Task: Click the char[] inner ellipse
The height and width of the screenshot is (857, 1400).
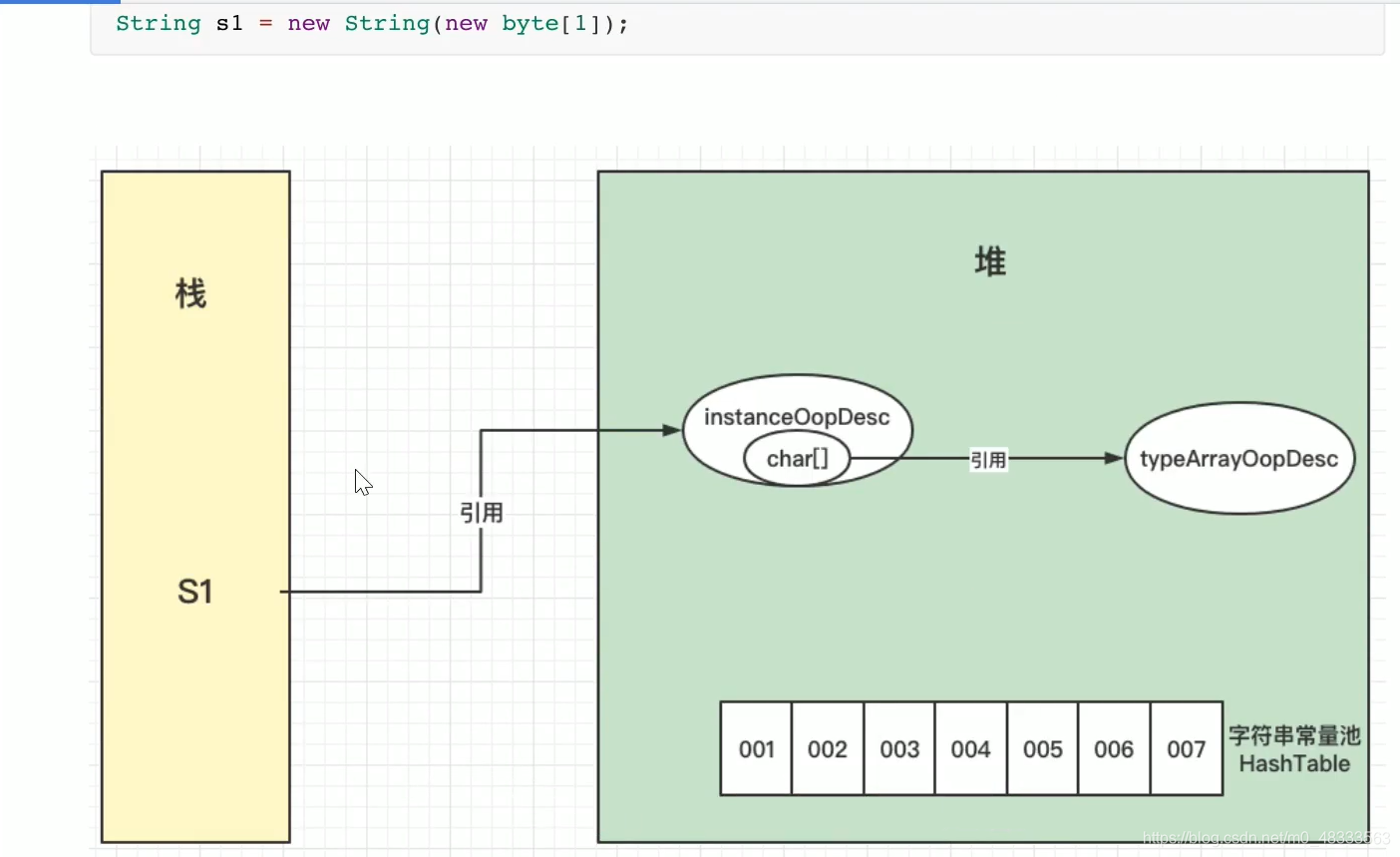Action: tap(798, 459)
